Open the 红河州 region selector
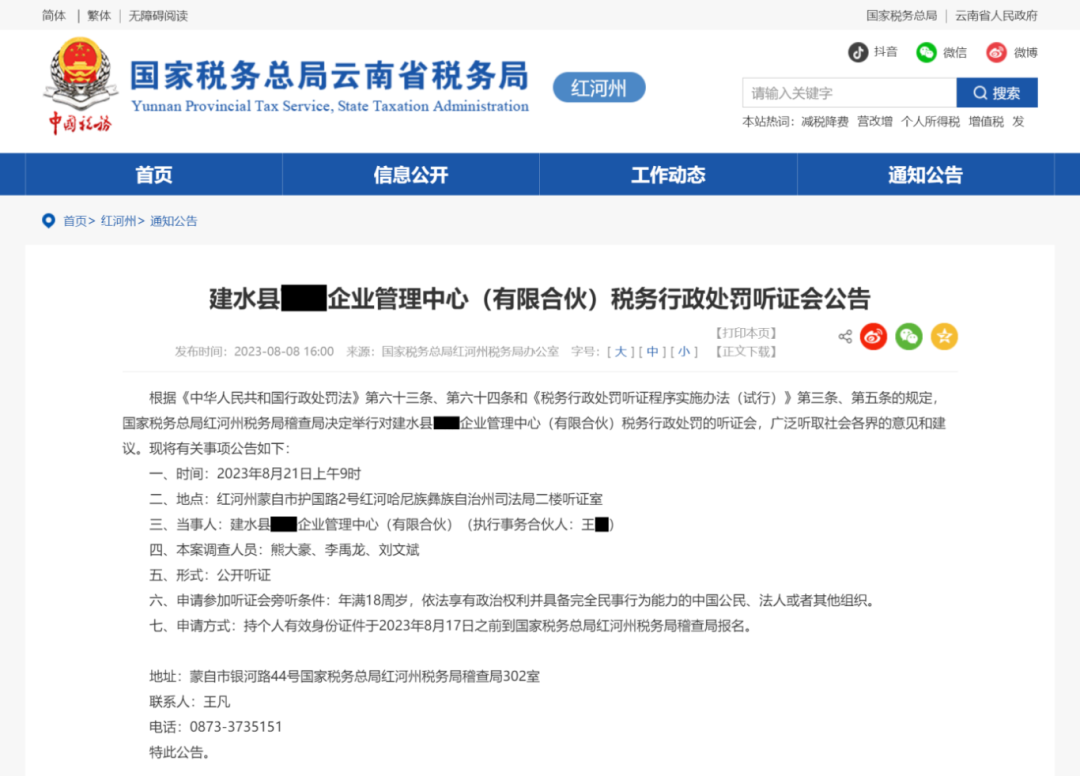 point(599,88)
